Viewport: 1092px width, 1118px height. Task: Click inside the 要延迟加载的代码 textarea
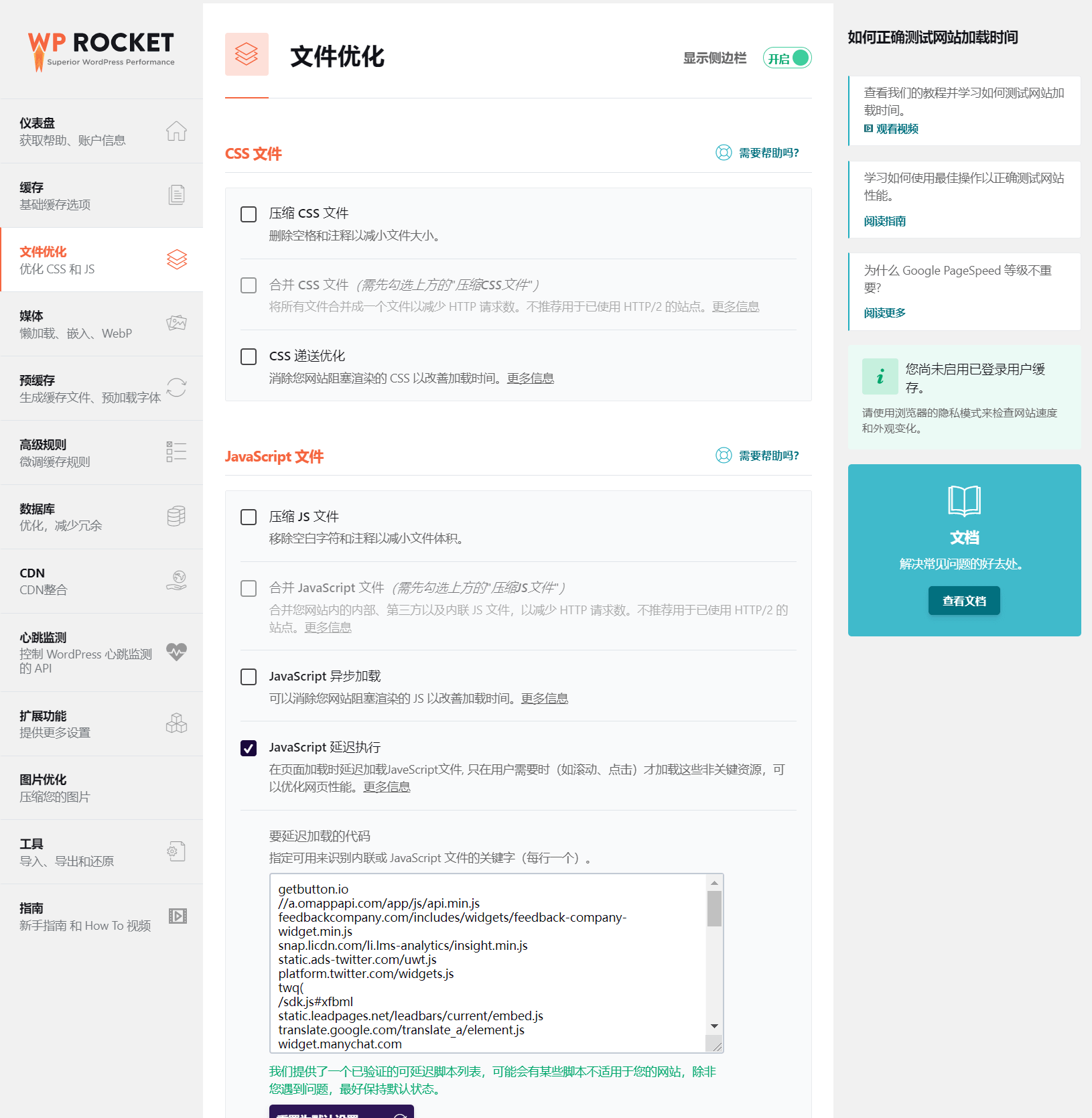point(496,963)
